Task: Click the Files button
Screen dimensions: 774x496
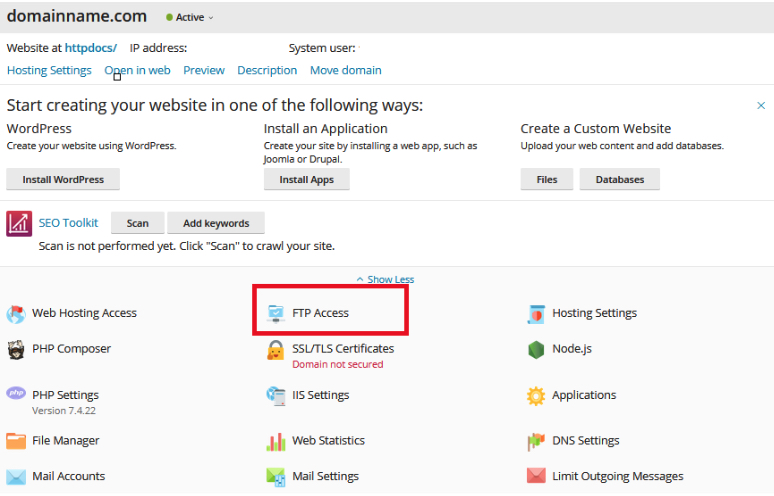Action: coord(547,180)
